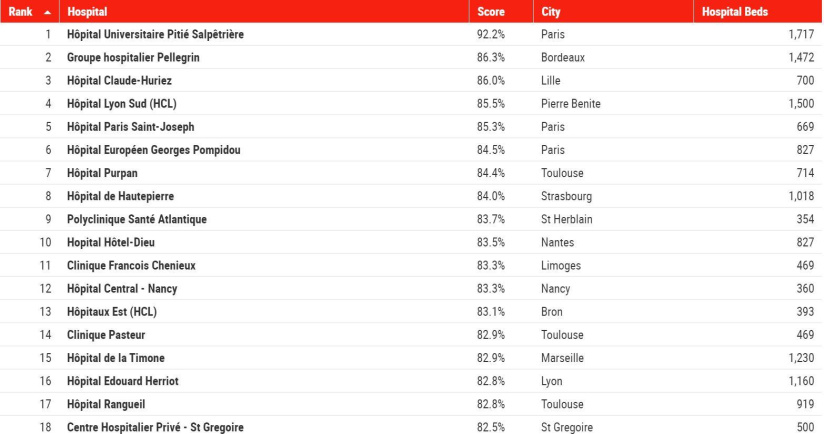The width and height of the screenshot is (824, 434).
Task: Select Hôpital Universitaire Pitié Salpêtrière row
Action: [x=155, y=34]
